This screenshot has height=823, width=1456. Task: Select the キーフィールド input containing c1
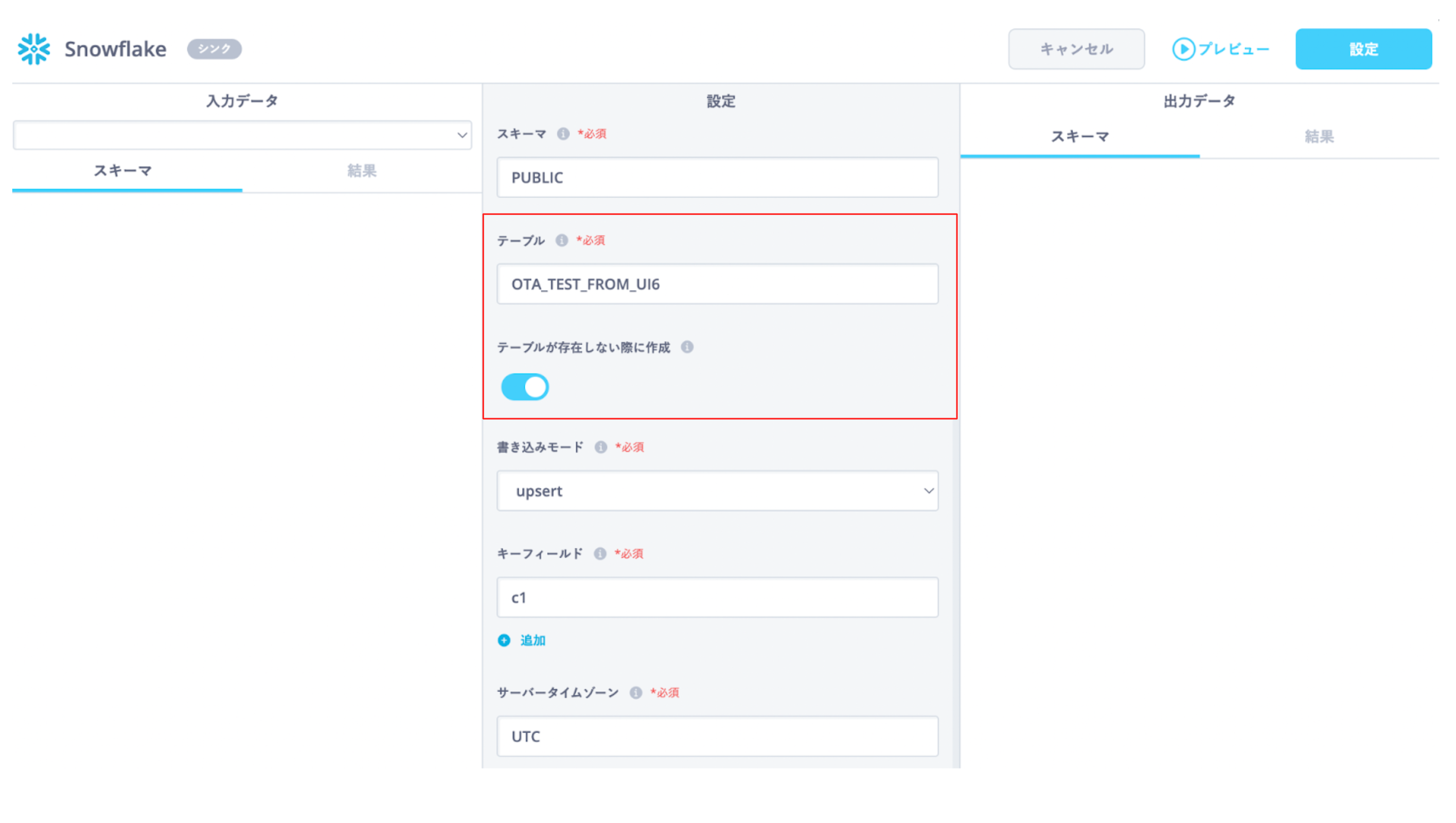tap(717, 597)
